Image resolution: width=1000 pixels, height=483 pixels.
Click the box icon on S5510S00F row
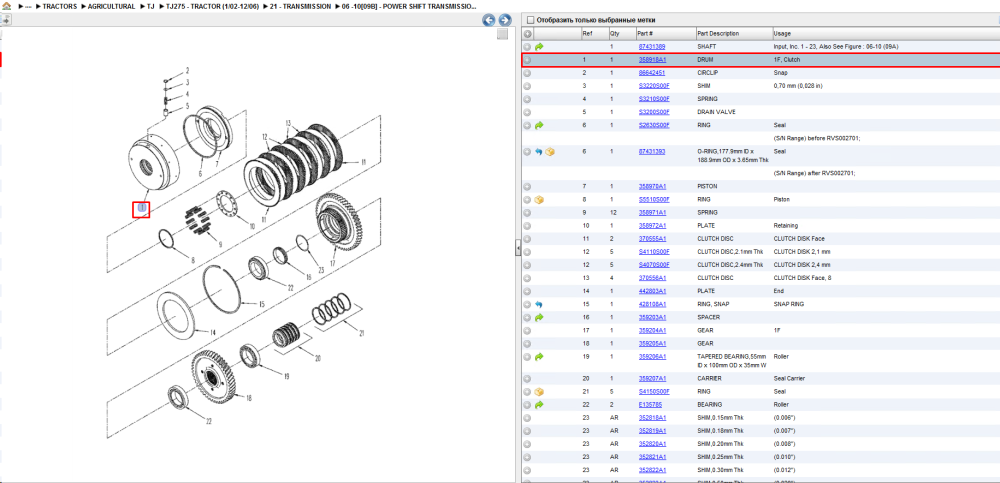click(x=539, y=200)
